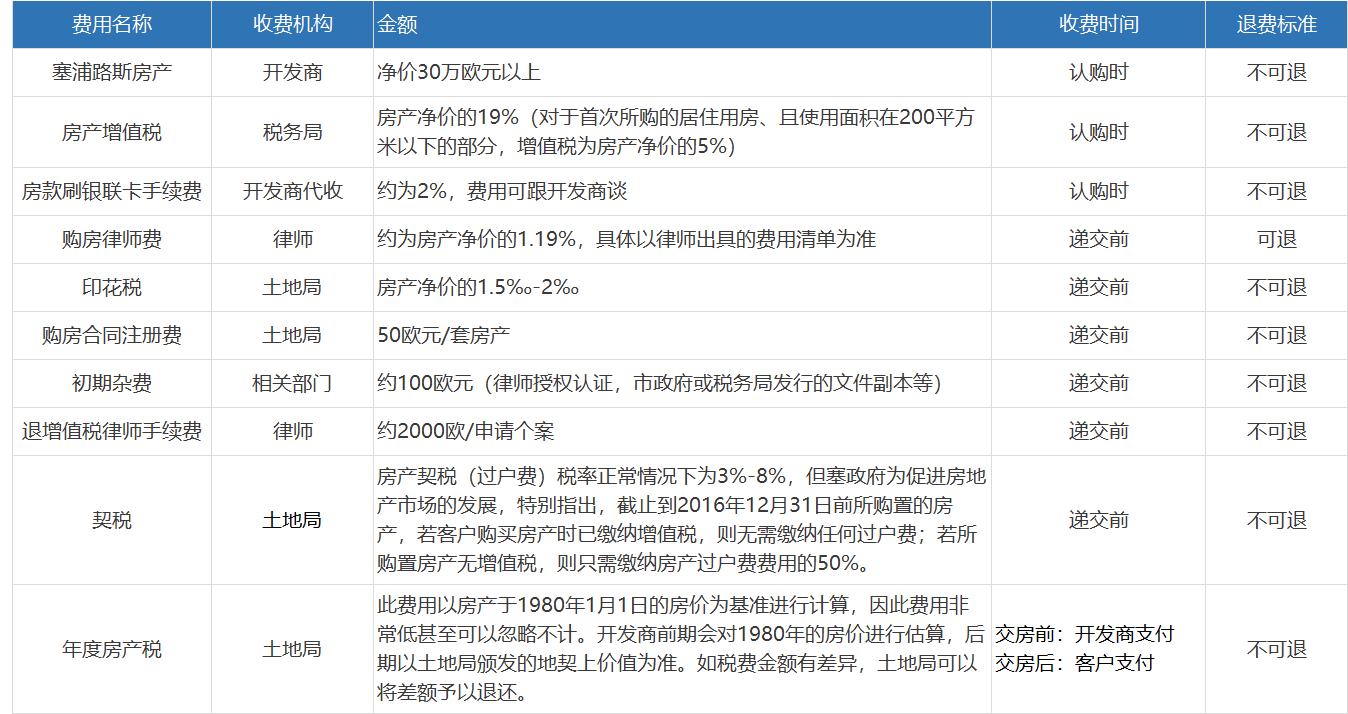
Task: Click '不可退' in 年度房产税 row
Action: (1276, 649)
